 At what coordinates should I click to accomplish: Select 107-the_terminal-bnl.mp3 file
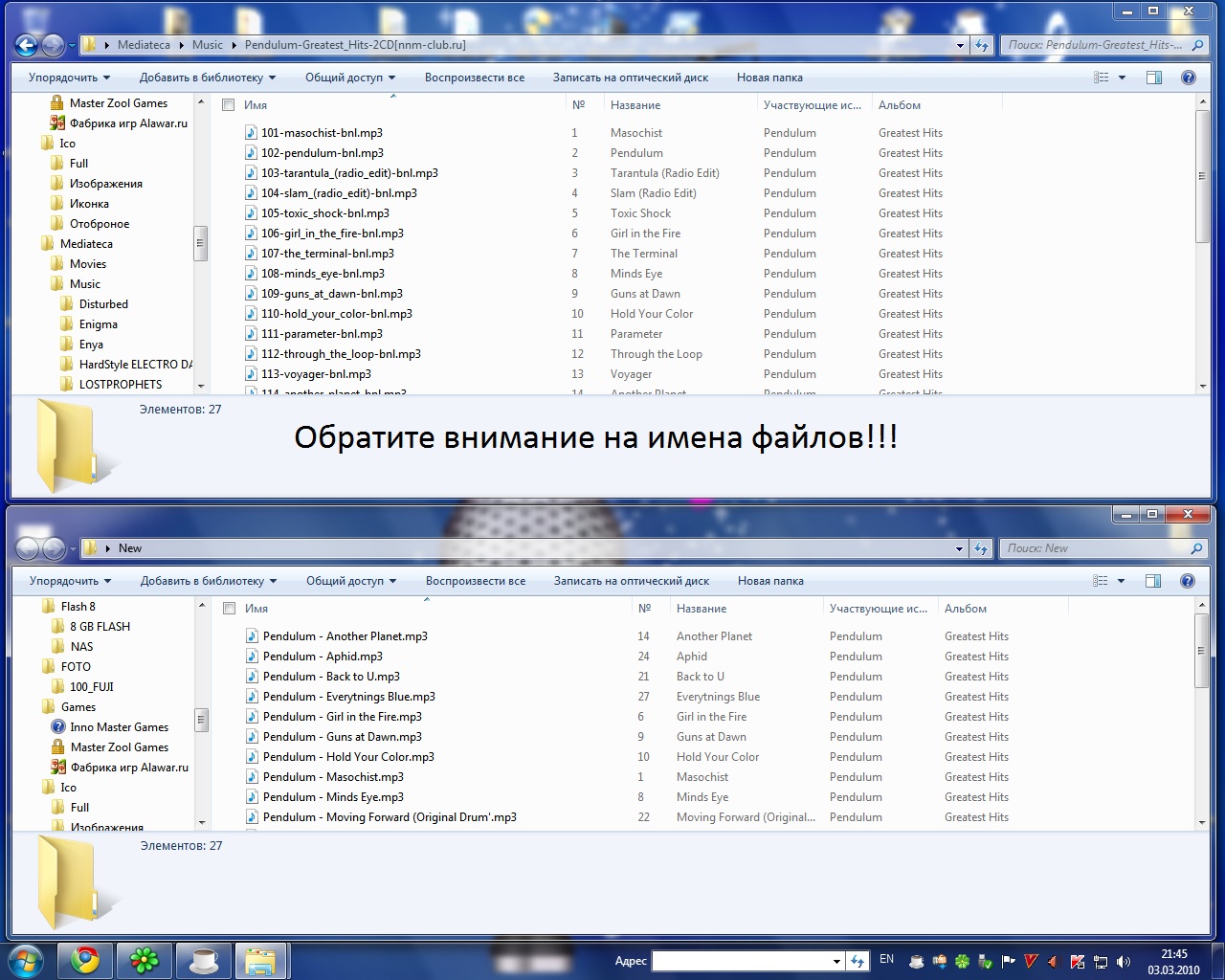click(x=327, y=254)
